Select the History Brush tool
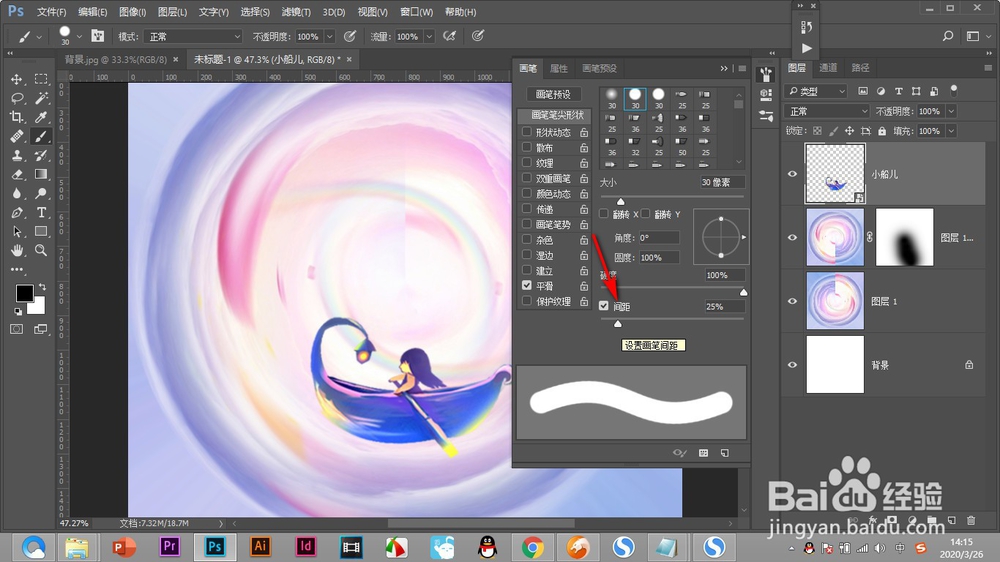The image size is (1000, 562). coord(41,156)
